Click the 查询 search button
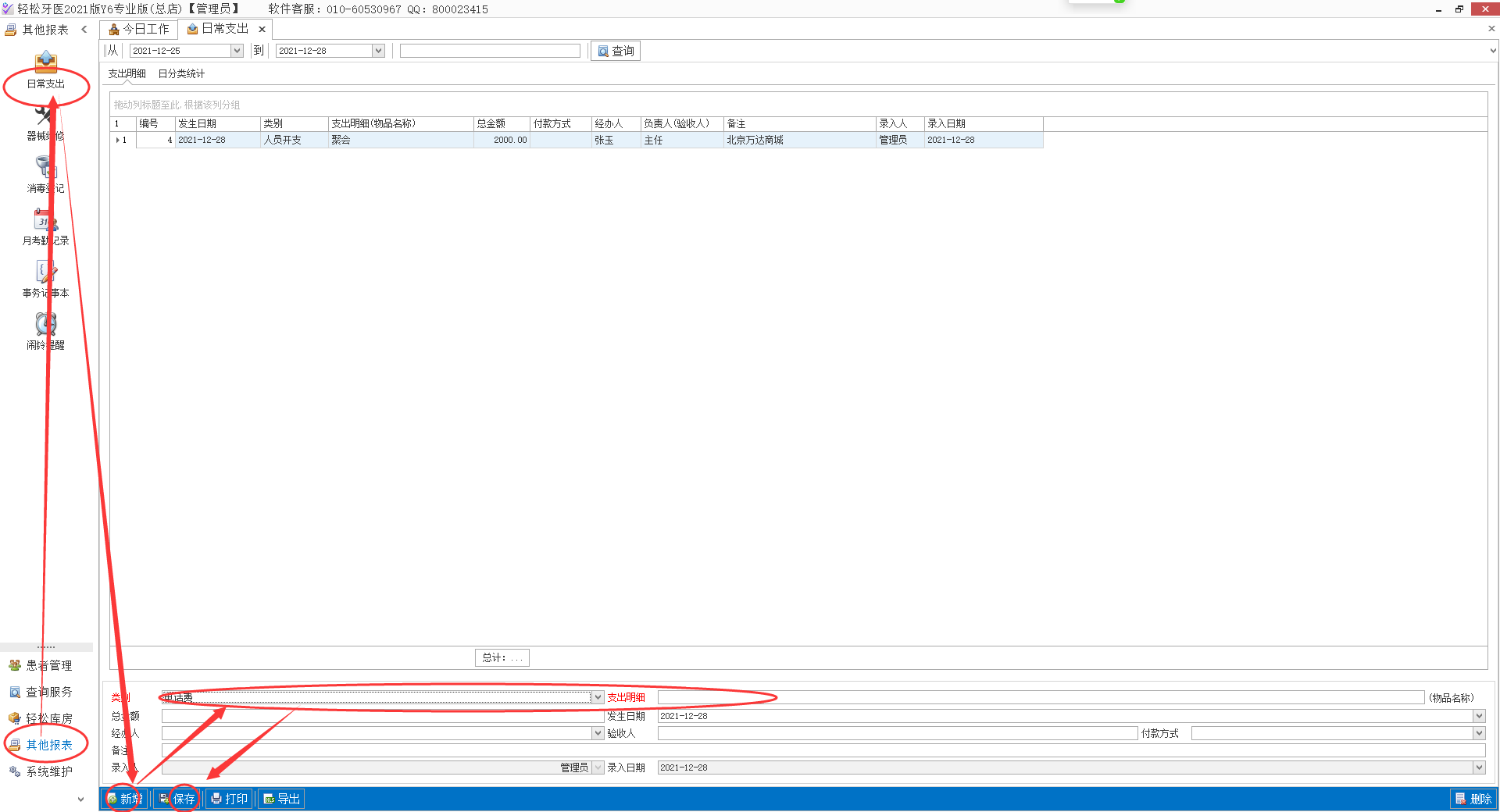 click(x=616, y=51)
